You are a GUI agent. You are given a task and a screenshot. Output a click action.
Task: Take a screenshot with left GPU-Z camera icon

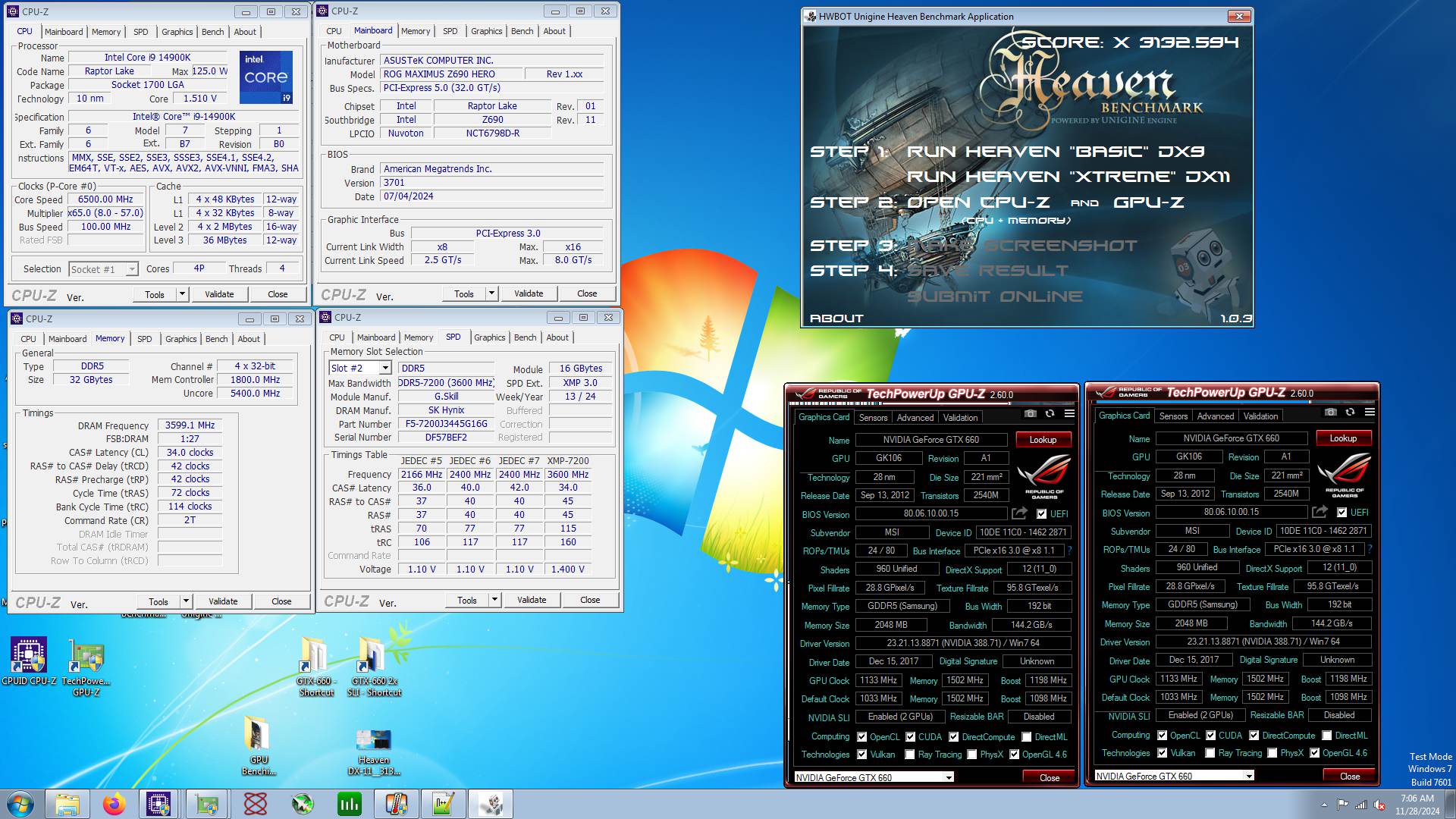tap(1030, 413)
